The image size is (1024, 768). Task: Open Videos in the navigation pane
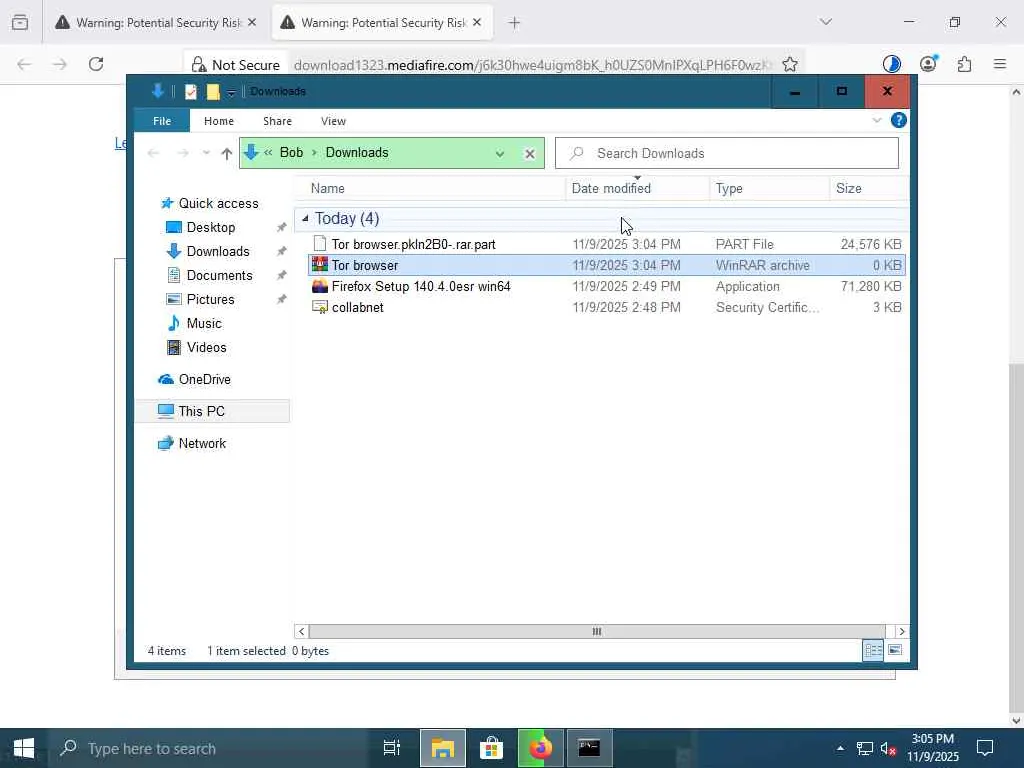pos(197,347)
